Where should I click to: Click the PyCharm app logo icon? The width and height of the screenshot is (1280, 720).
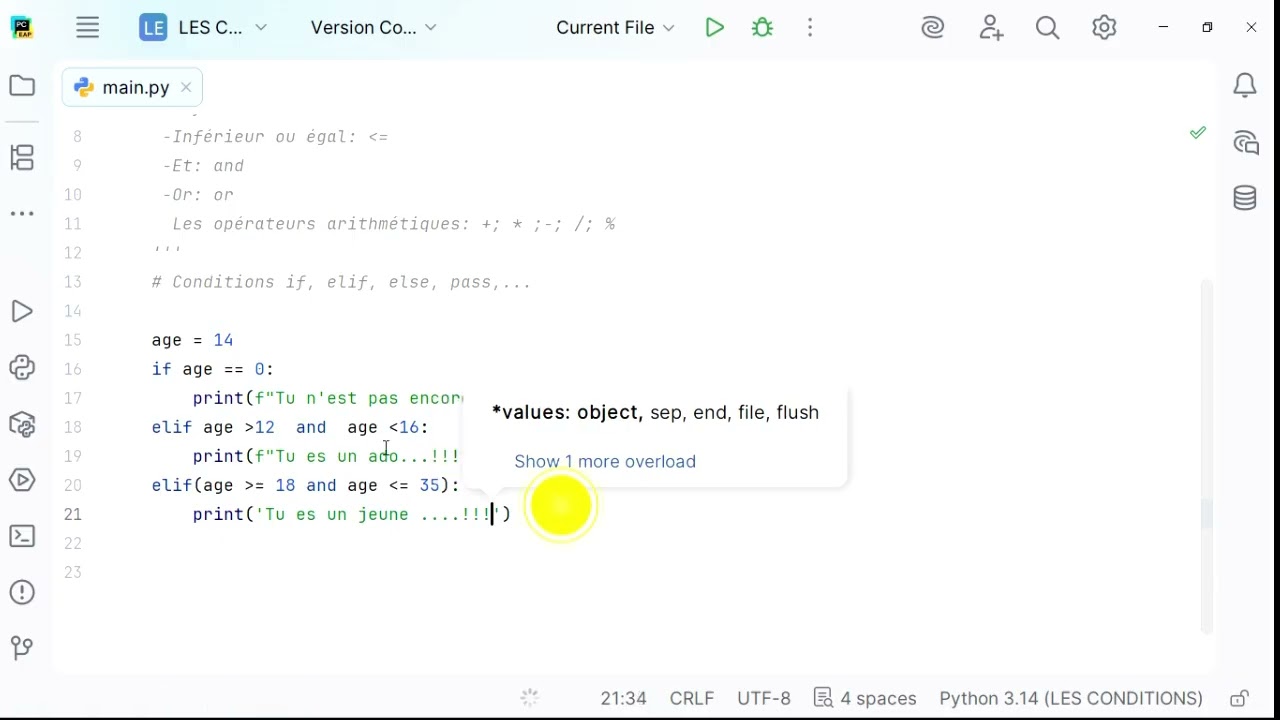tap(22, 28)
